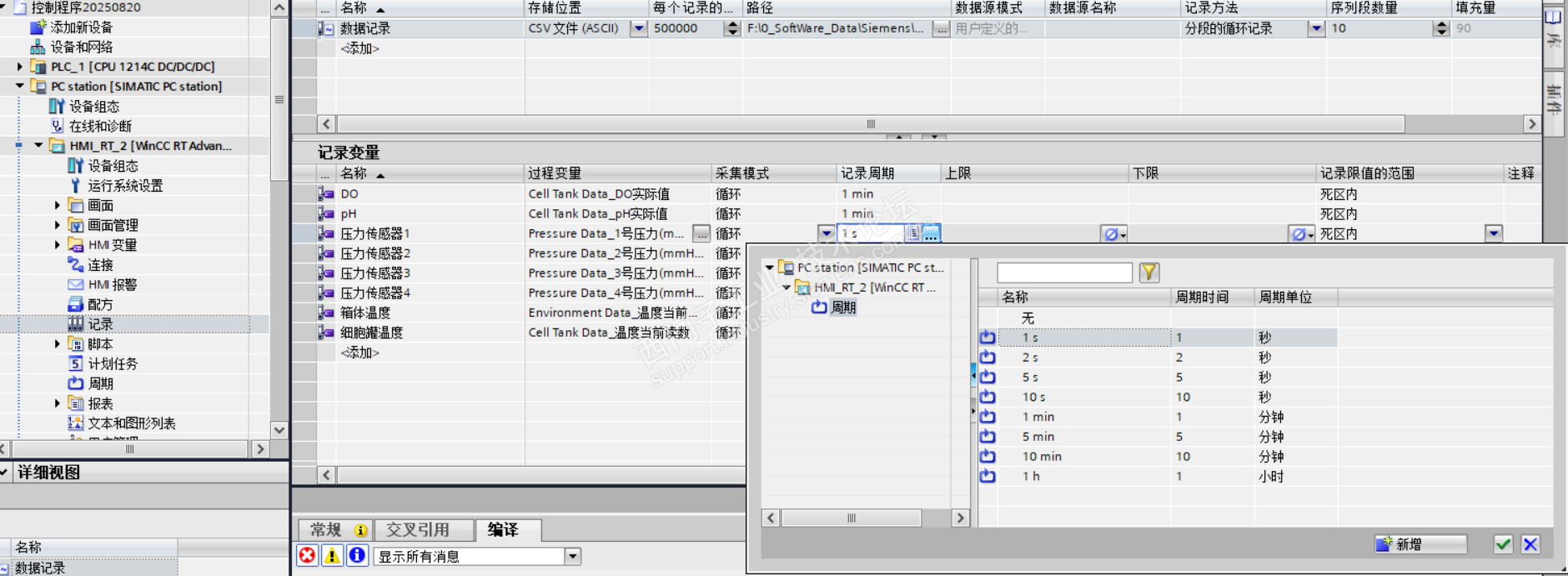Open the 上限 constant type dropdown
Image resolution: width=1568 pixels, height=576 pixels.
[x=1113, y=234]
